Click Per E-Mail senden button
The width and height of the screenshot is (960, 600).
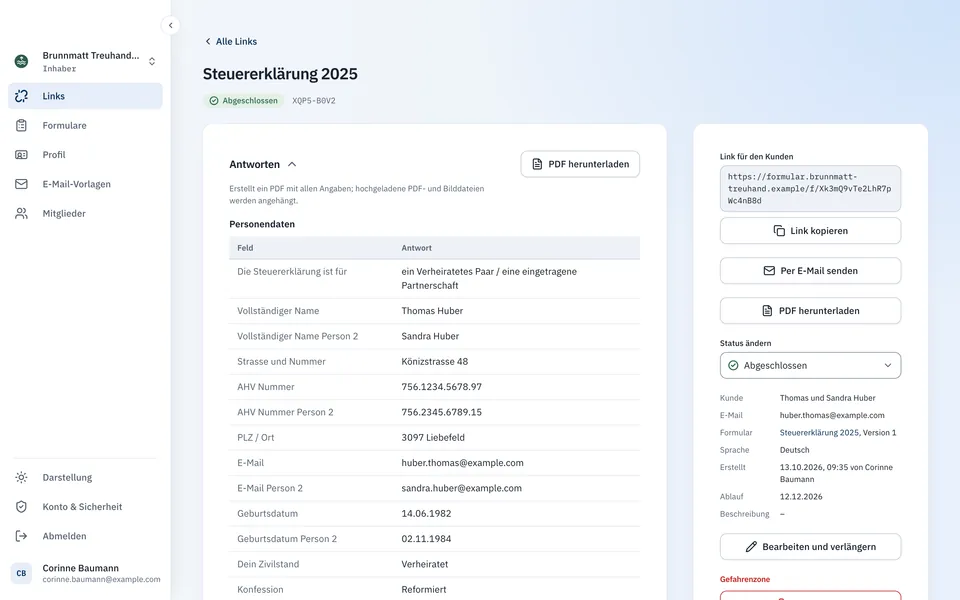click(x=810, y=271)
